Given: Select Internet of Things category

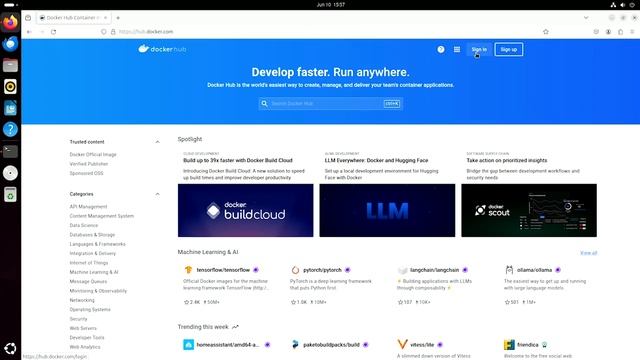Looking at the screenshot, I should 89,263.
